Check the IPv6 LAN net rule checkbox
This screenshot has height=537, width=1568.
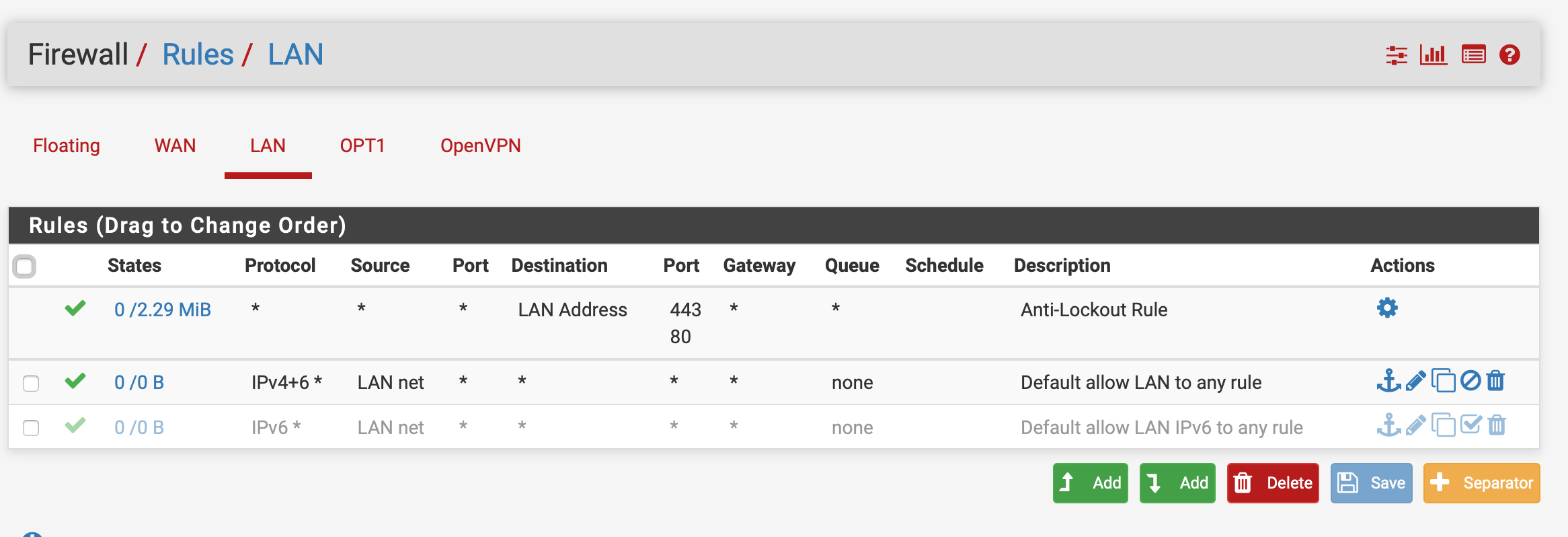[x=31, y=428]
